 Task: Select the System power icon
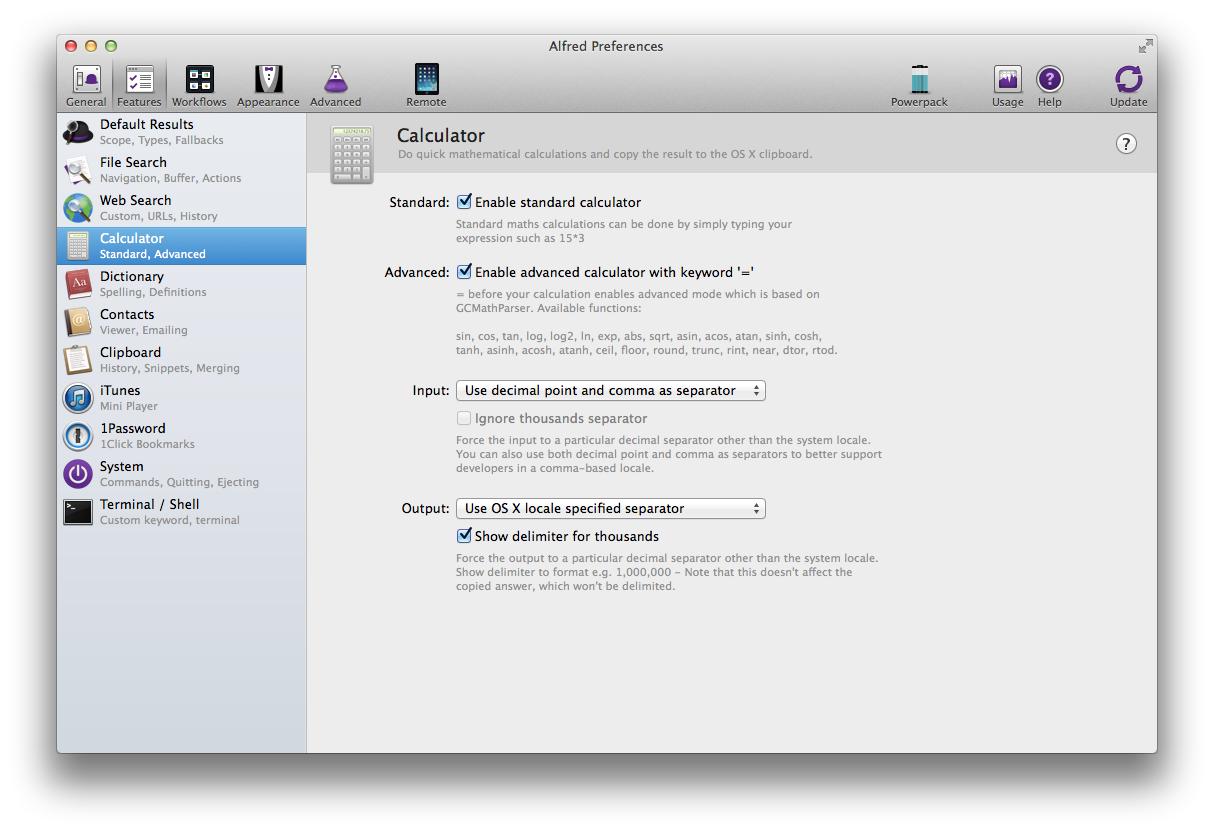(x=78, y=474)
